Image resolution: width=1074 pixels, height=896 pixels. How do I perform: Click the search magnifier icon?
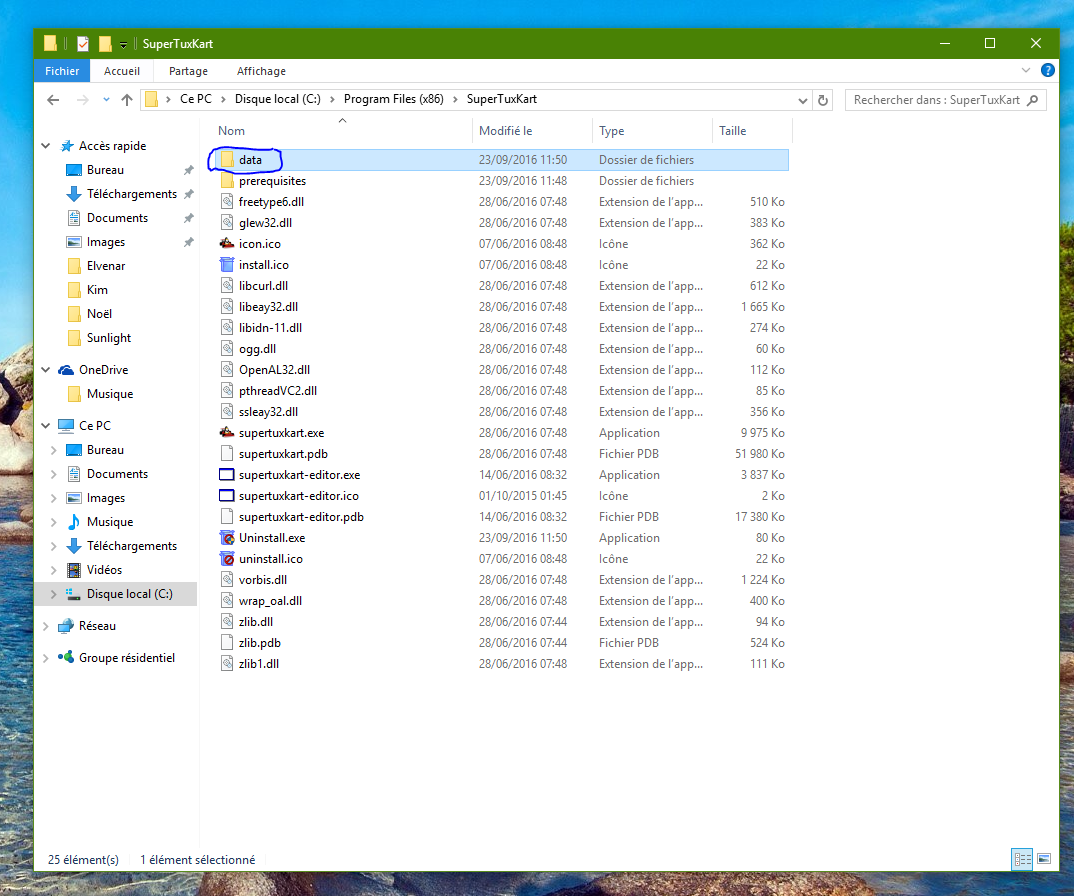point(1033,100)
